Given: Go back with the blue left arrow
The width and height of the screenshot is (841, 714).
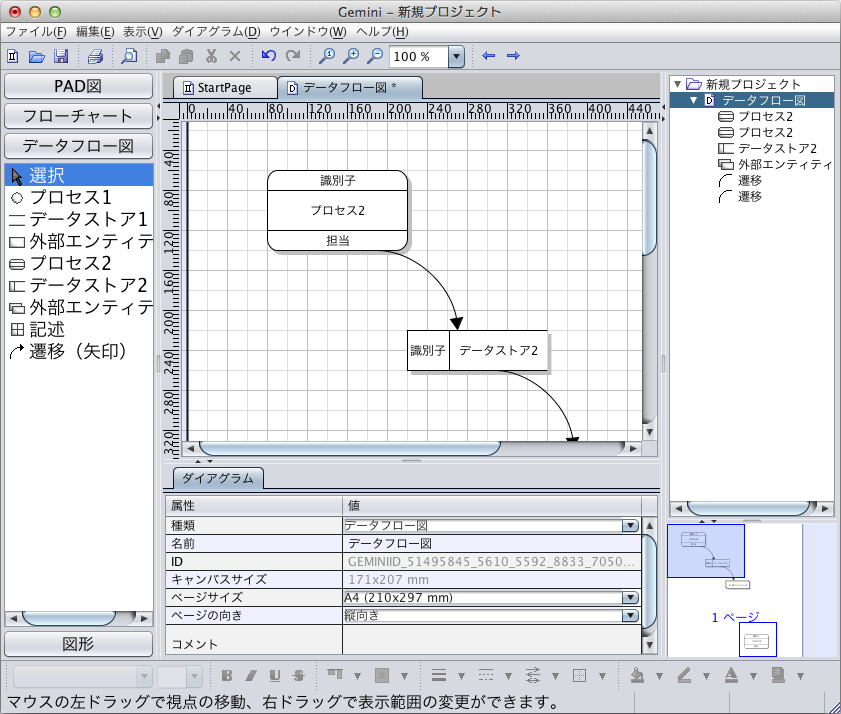Looking at the screenshot, I should coord(488,55).
